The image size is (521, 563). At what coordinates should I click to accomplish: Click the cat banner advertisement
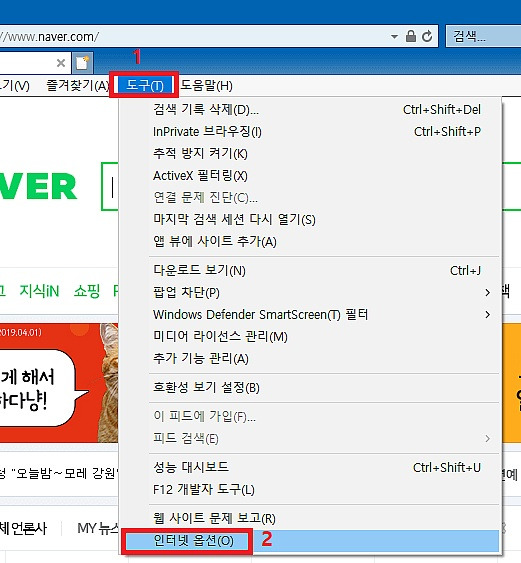[x=59, y=383]
